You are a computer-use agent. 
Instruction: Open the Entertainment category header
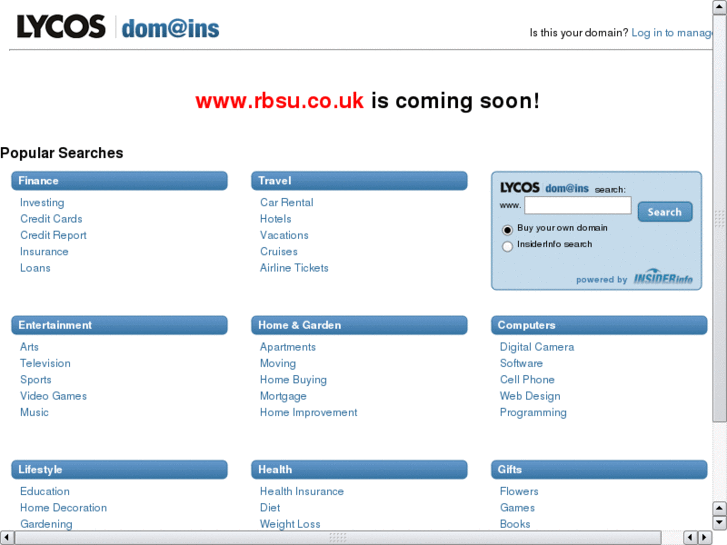119,325
